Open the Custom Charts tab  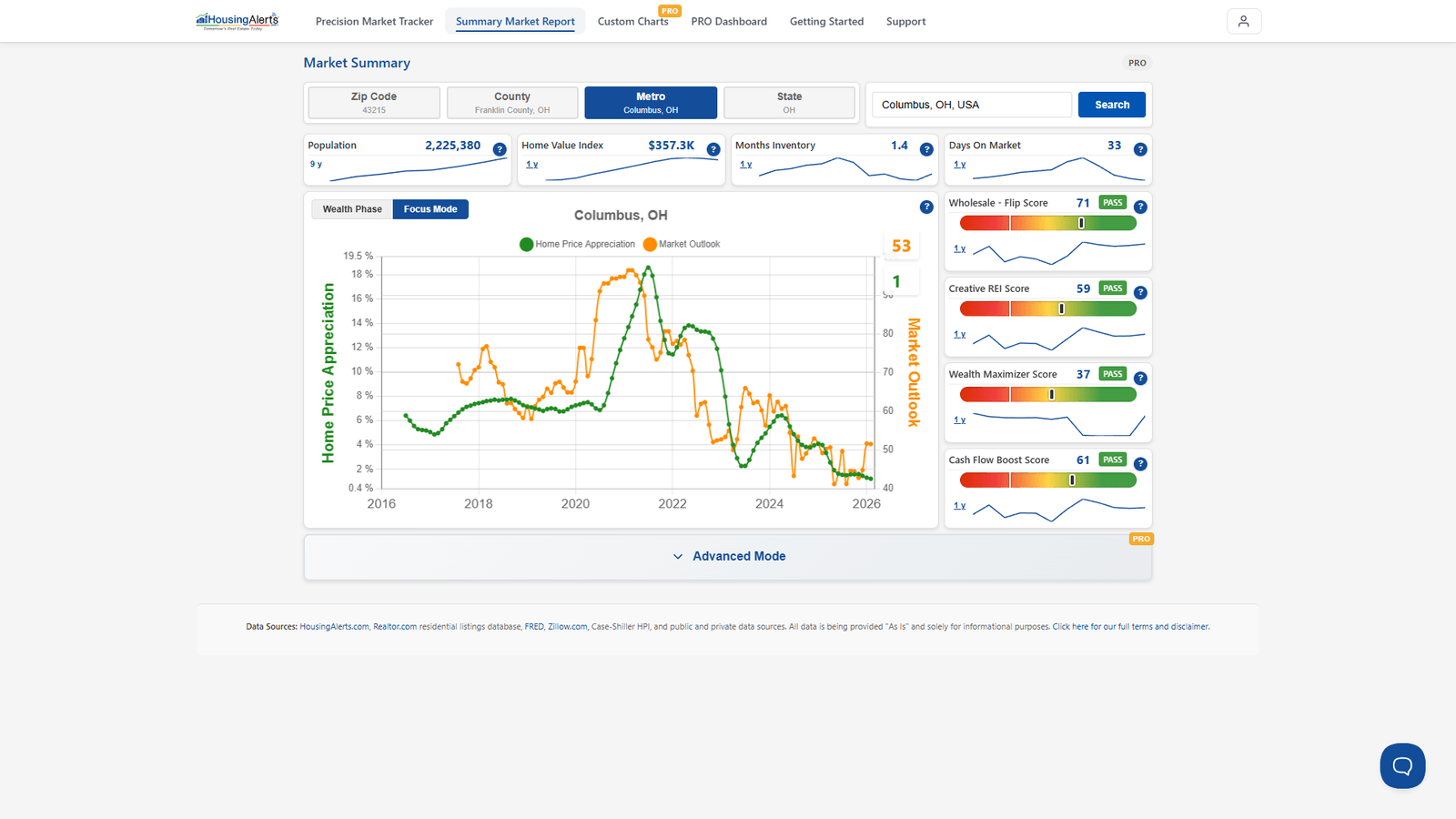[633, 22]
